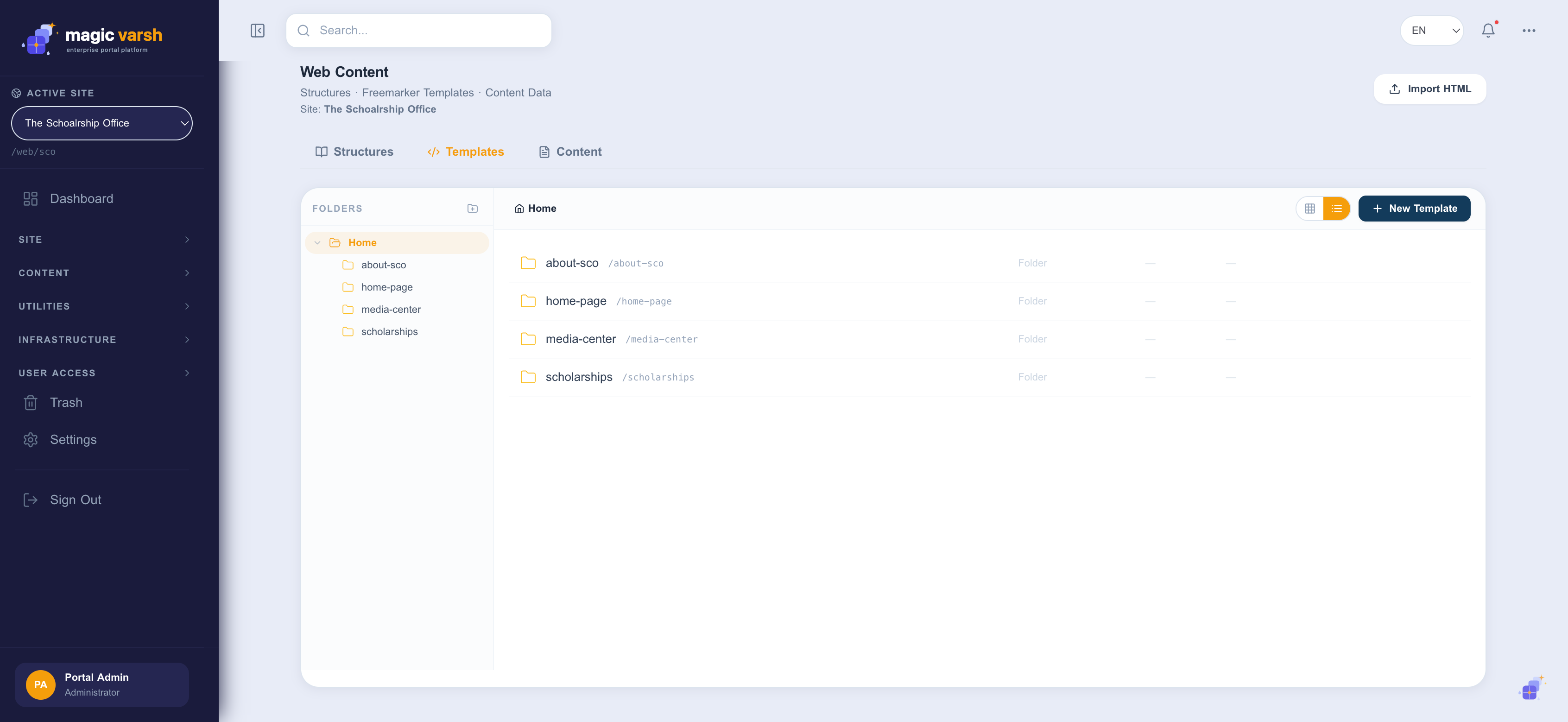Expand the CONTENT sidebar section

[102, 273]
